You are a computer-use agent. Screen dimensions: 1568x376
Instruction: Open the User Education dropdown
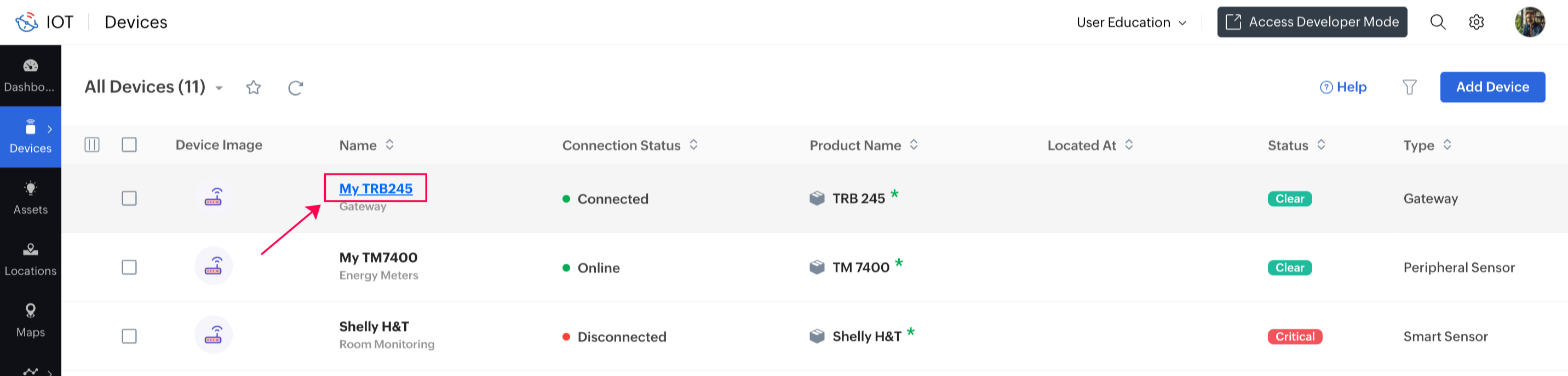click(x=1131, y=22)
